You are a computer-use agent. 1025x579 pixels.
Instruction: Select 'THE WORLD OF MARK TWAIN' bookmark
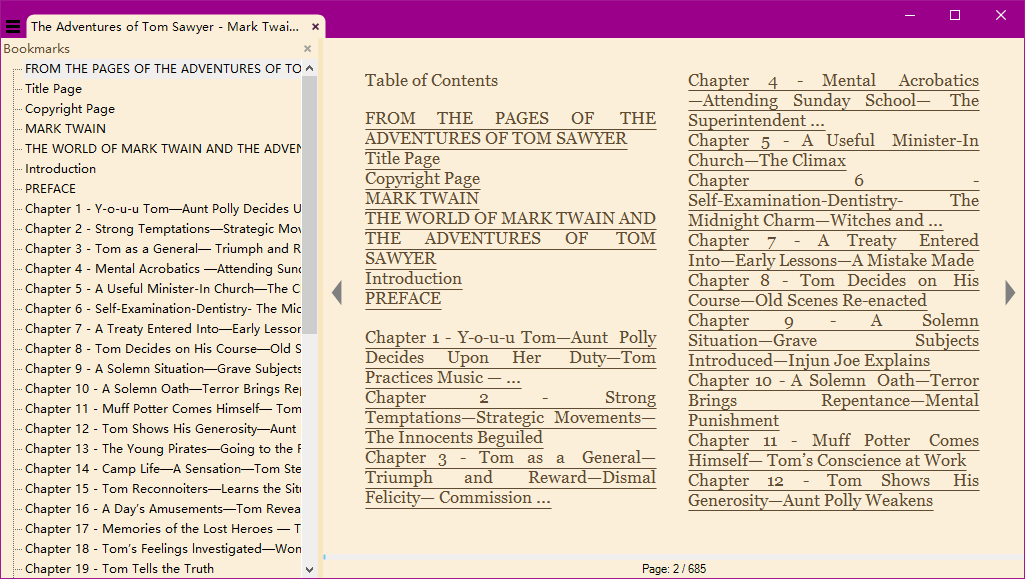point(163,148)
